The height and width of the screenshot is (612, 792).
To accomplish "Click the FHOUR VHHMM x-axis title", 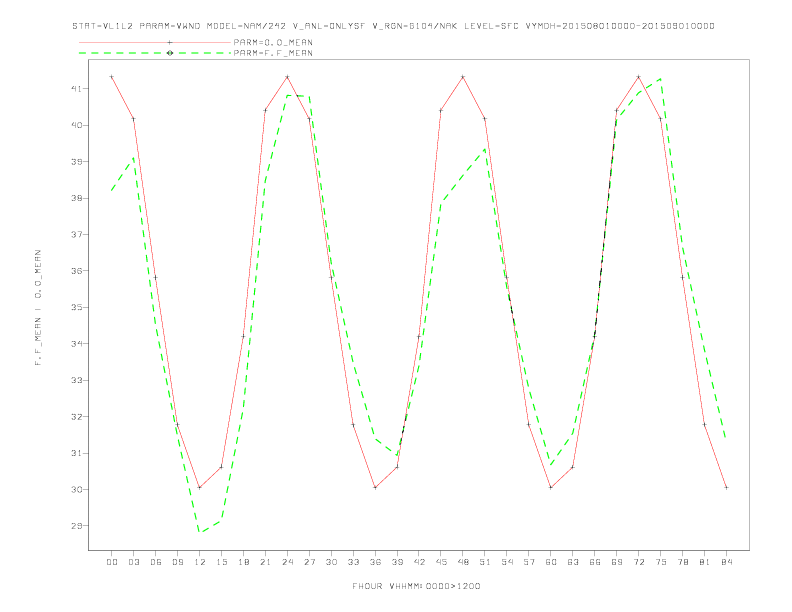I will [416, 586].
